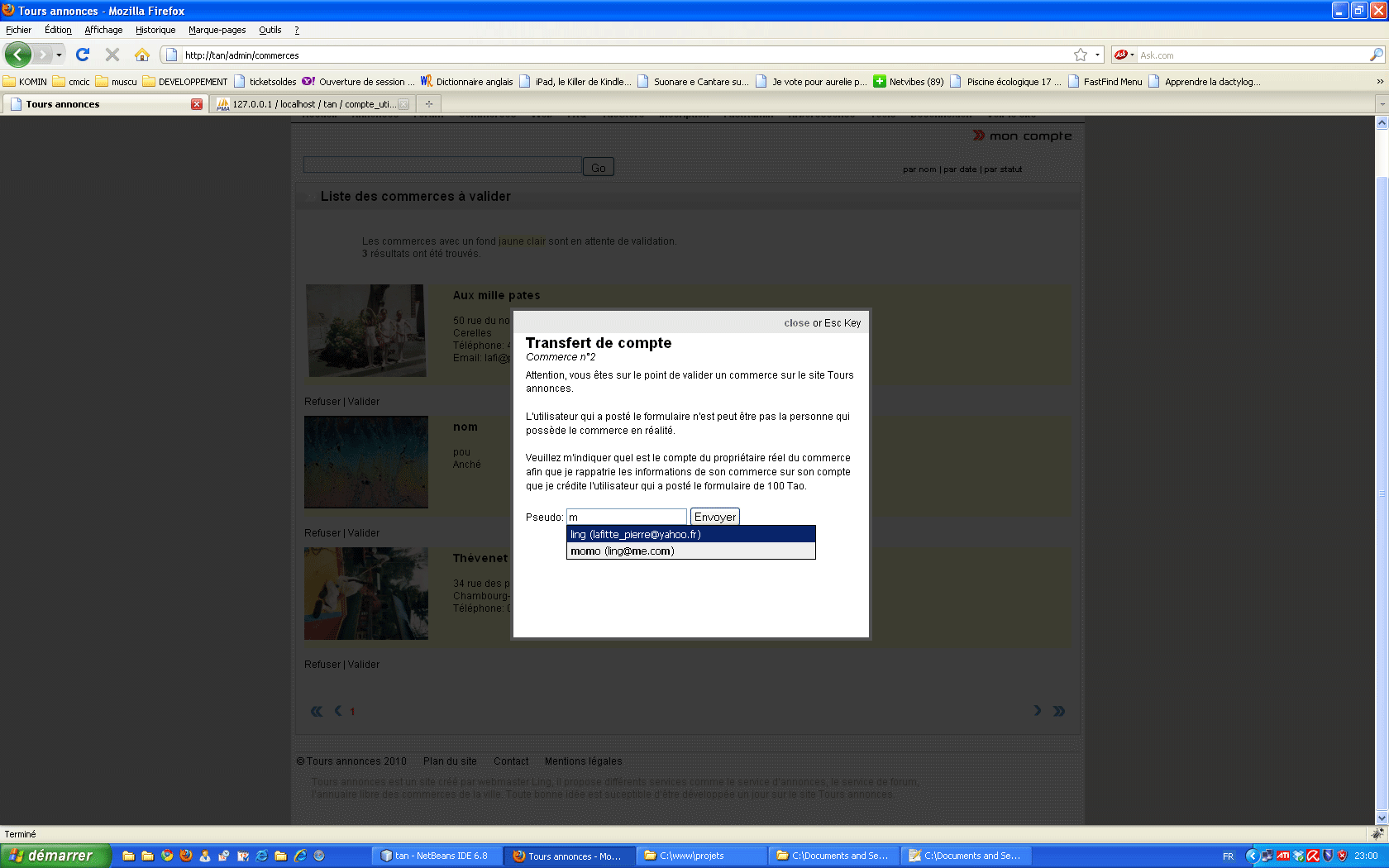1389x868 pixels.
Task: Open the Marque-pages menu
Action: pyautogui.click(x=217, y=30)
